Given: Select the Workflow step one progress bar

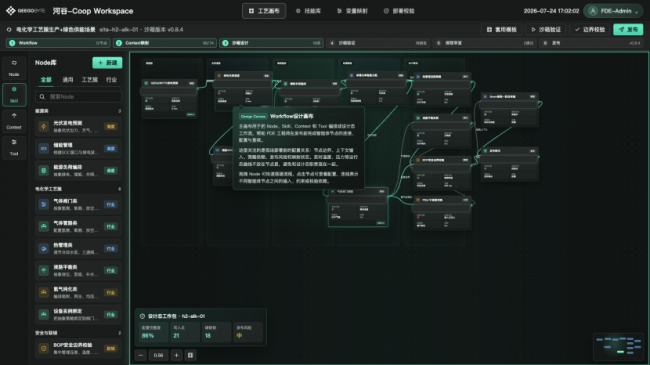Looking at the screenshot, I should (x=58, y=43).
